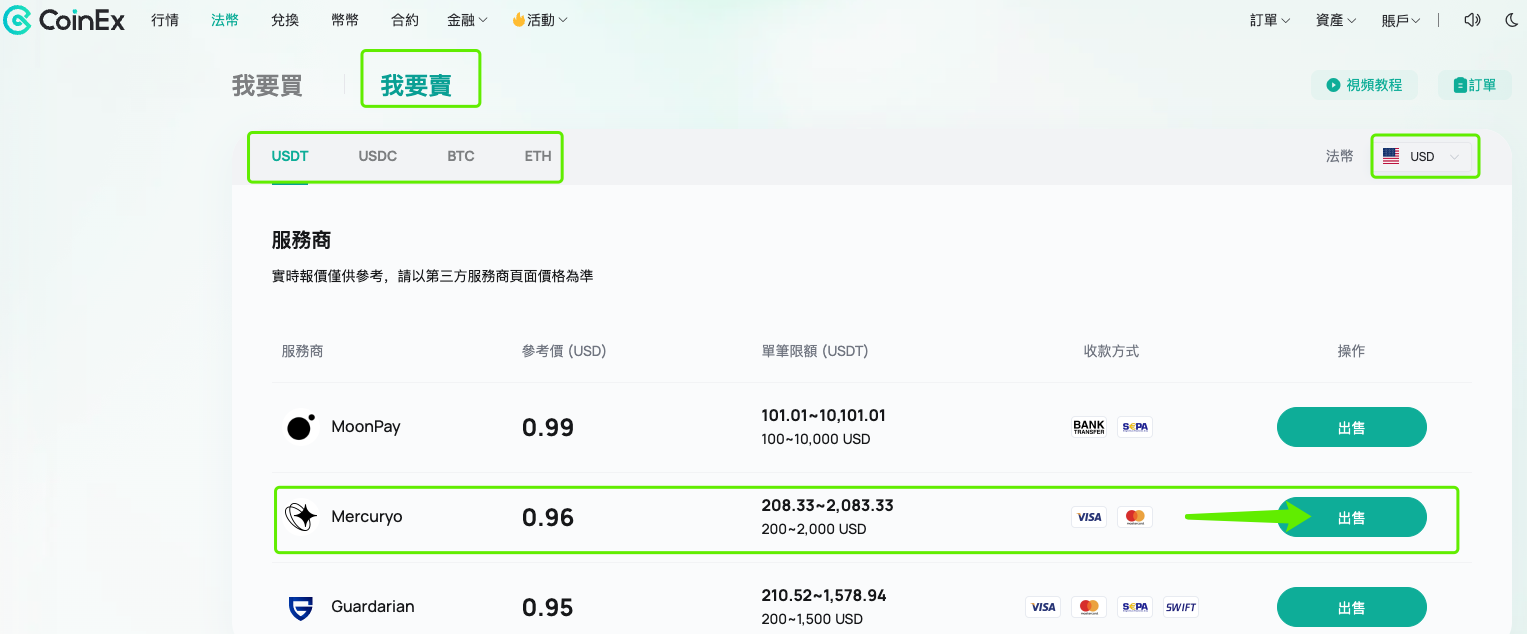This screenshot has width=1527, height=634.
Task: Click Mercuryo VISA payment icon
Action: point(1089,517)
